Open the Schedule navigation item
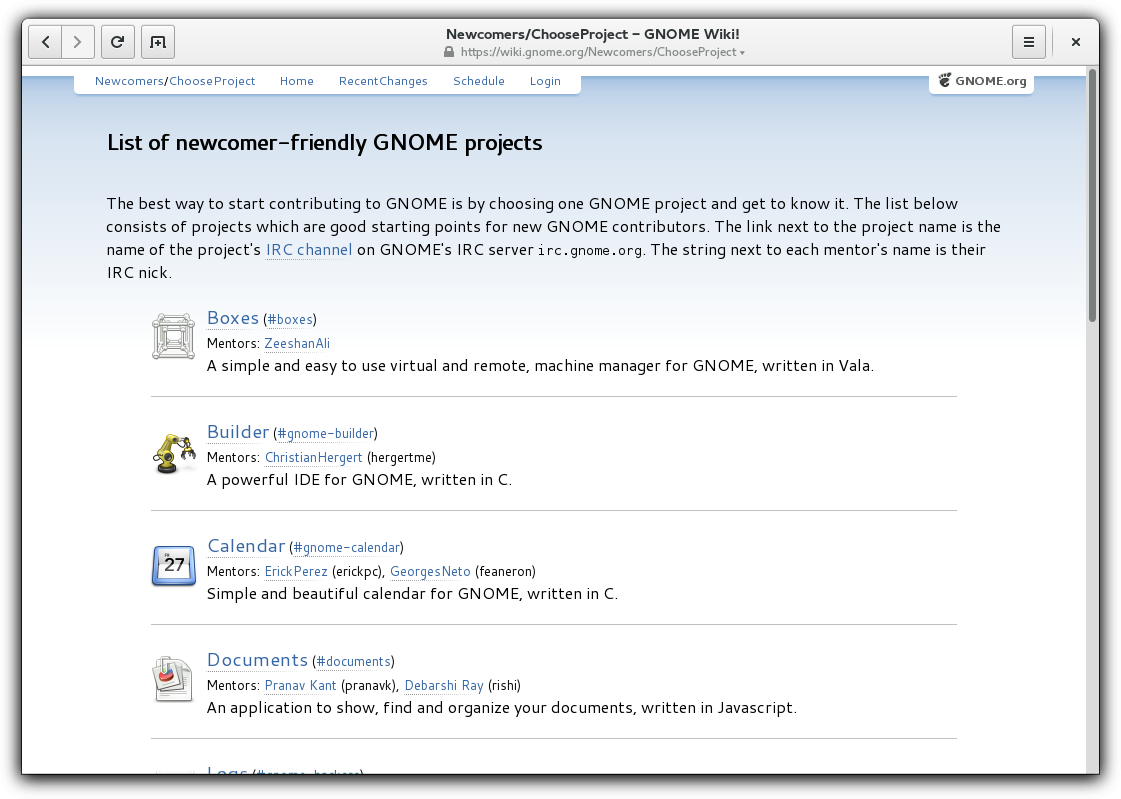 click(x=479, y=81)
